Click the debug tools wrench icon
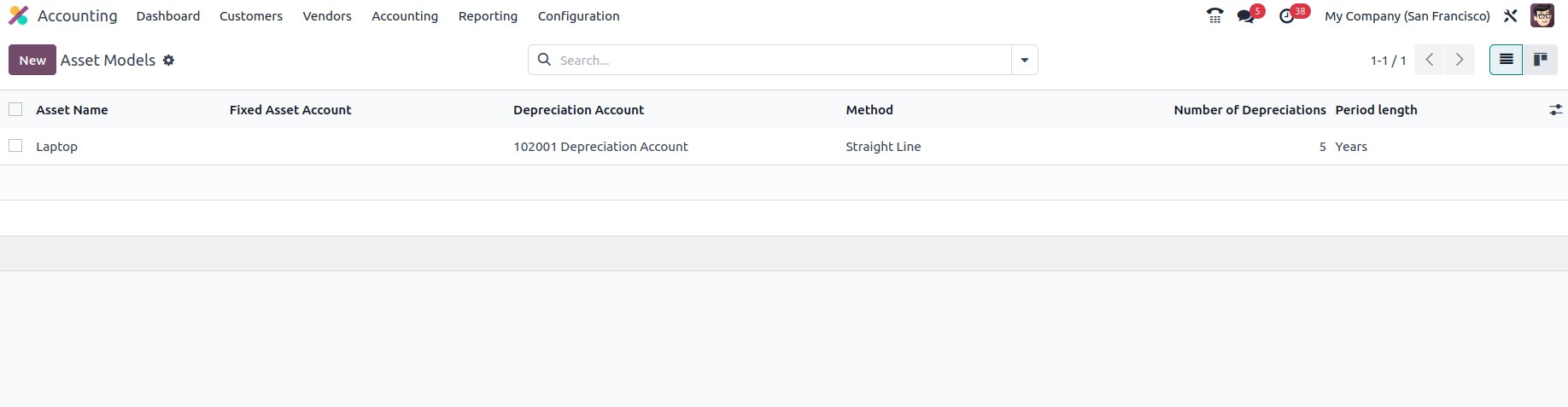Viewport: 1568px width, 407px height. (x=1511, y=15)
